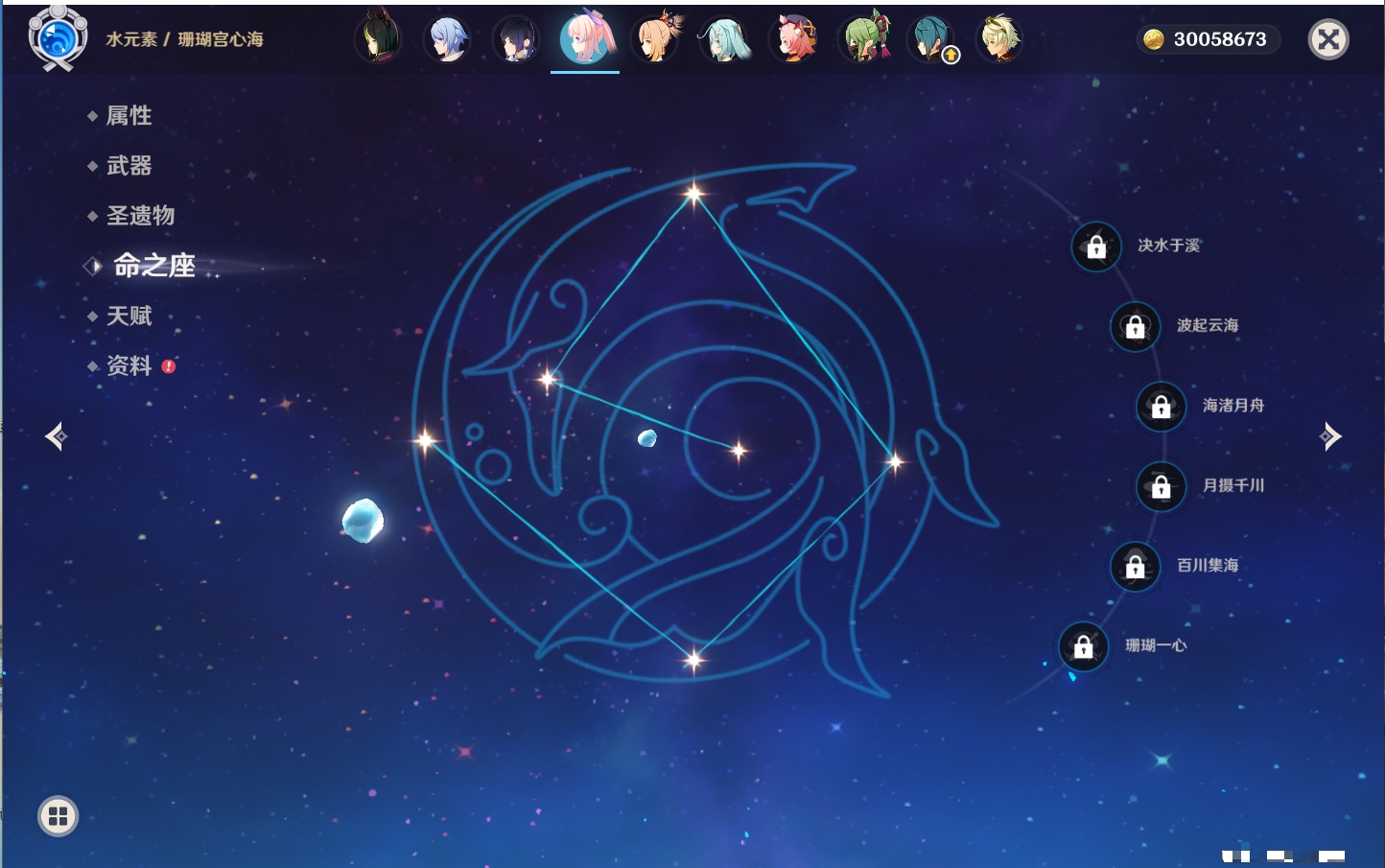Click the bottommost star of the constellation
Image resolution: width=1385 pixels, height=868 pixels.
click(693, 659)
